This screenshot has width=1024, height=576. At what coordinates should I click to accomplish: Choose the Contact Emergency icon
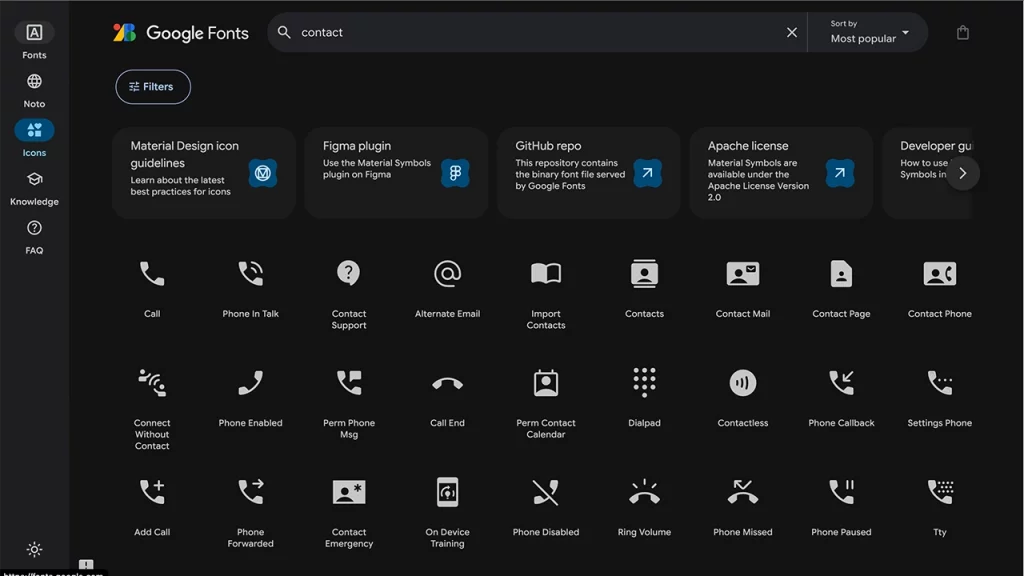(349, 491)
